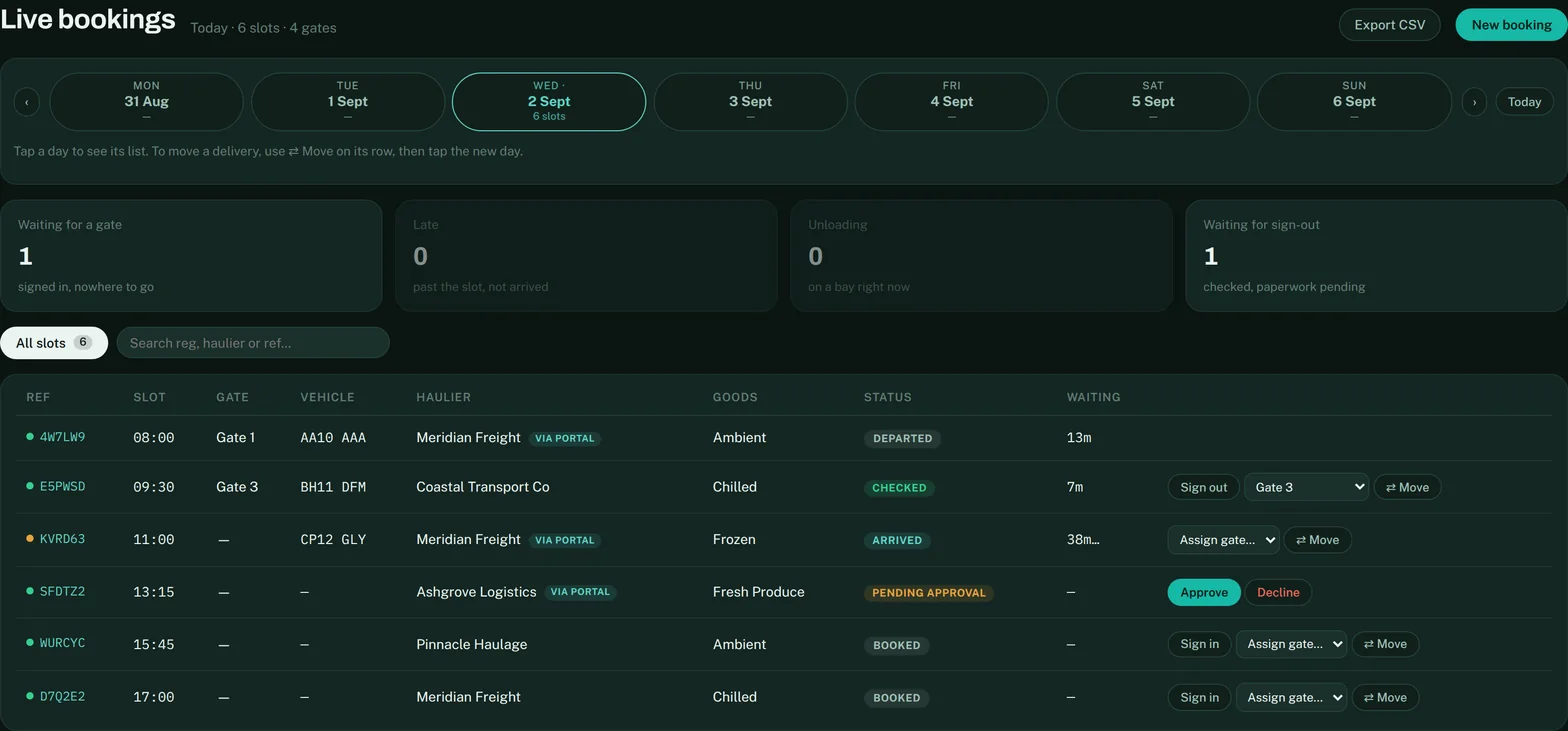Select Tue 1 Sept day tab
Screen dimensions: 1568x731
348,102
